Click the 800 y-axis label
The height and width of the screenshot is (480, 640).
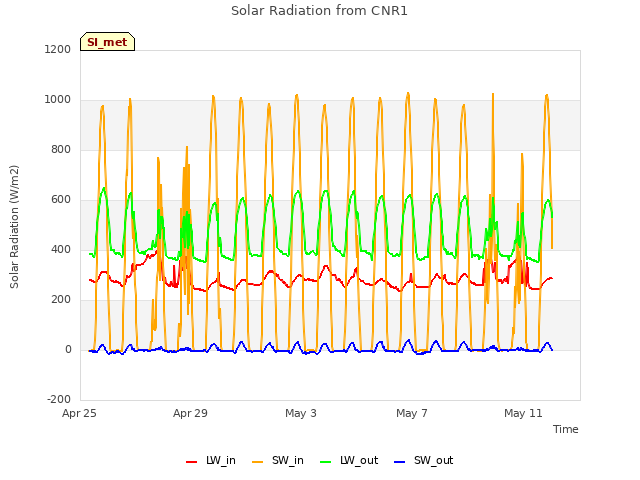61,149
